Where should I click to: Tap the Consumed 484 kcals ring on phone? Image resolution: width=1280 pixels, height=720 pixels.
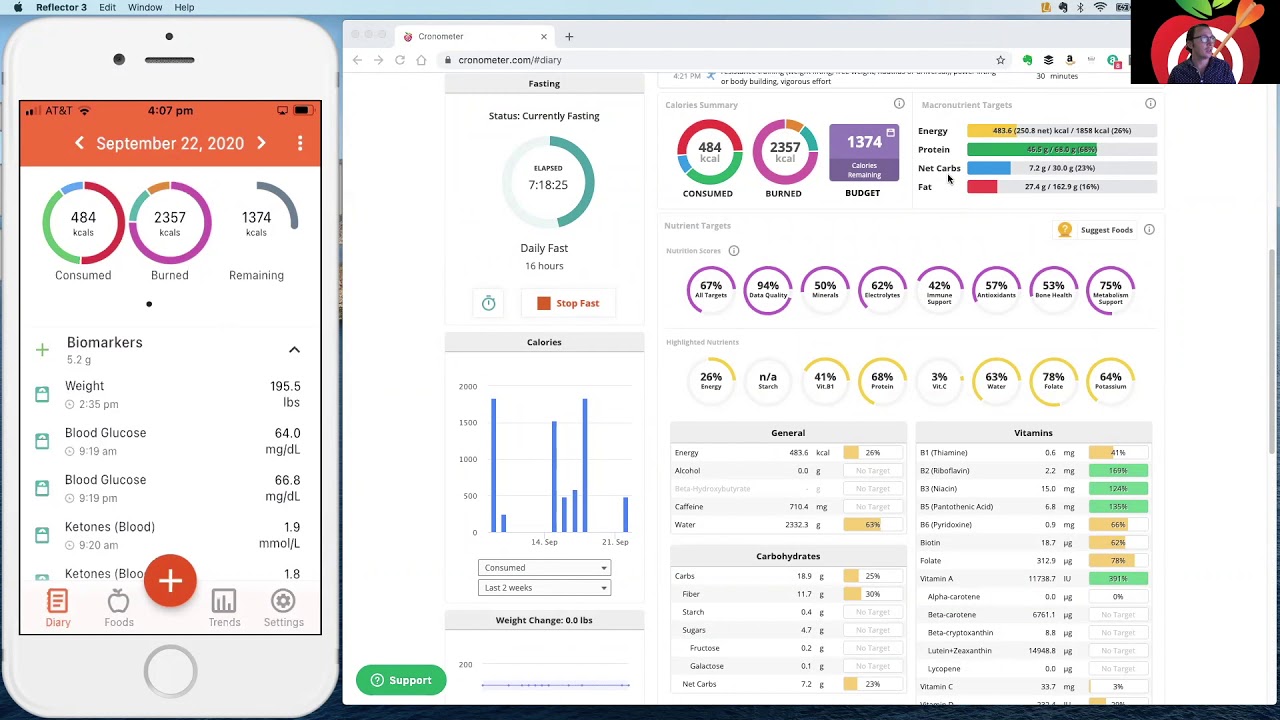click(83, 223)
